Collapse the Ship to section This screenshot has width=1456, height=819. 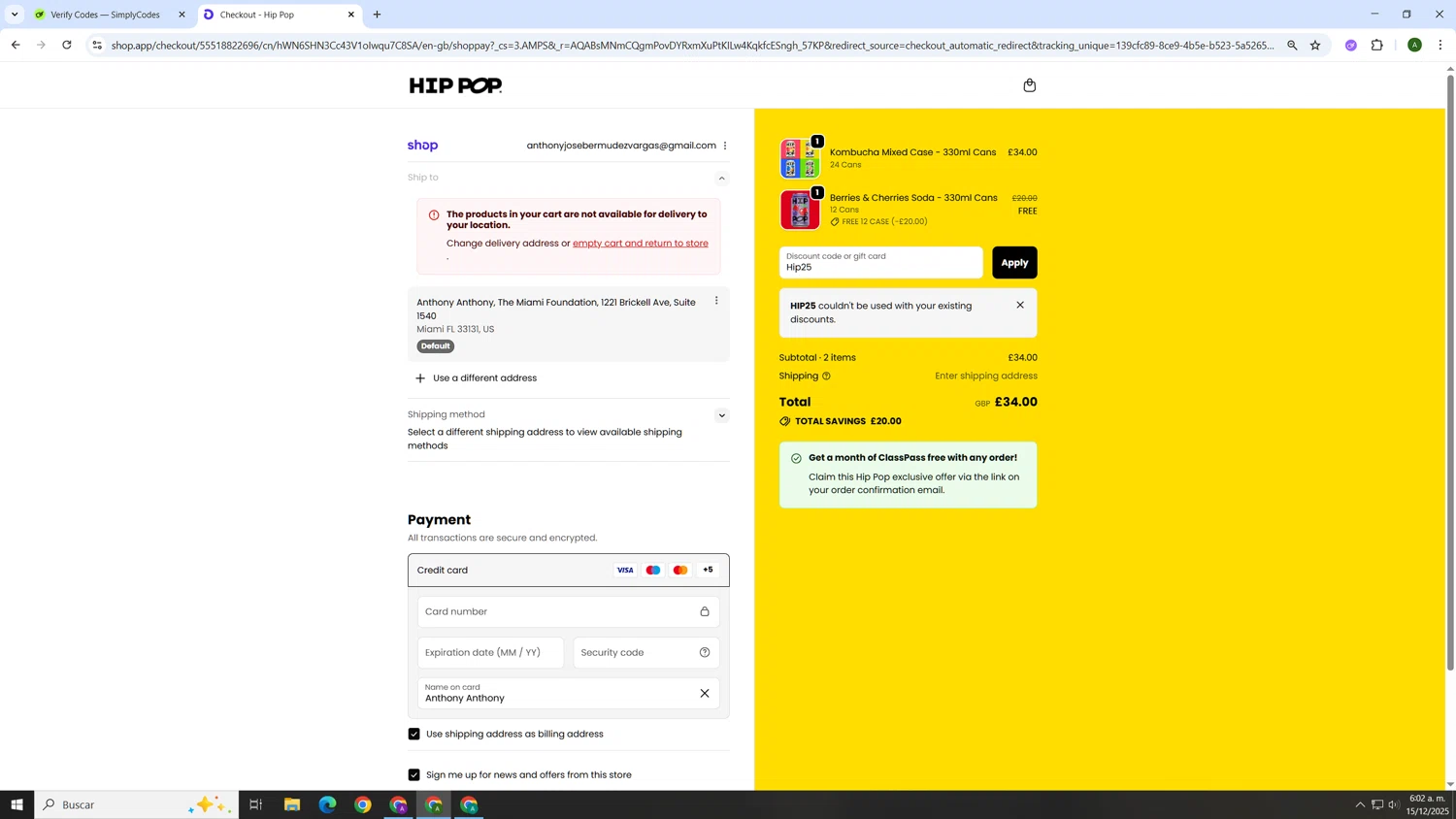(x=721, y=178)
